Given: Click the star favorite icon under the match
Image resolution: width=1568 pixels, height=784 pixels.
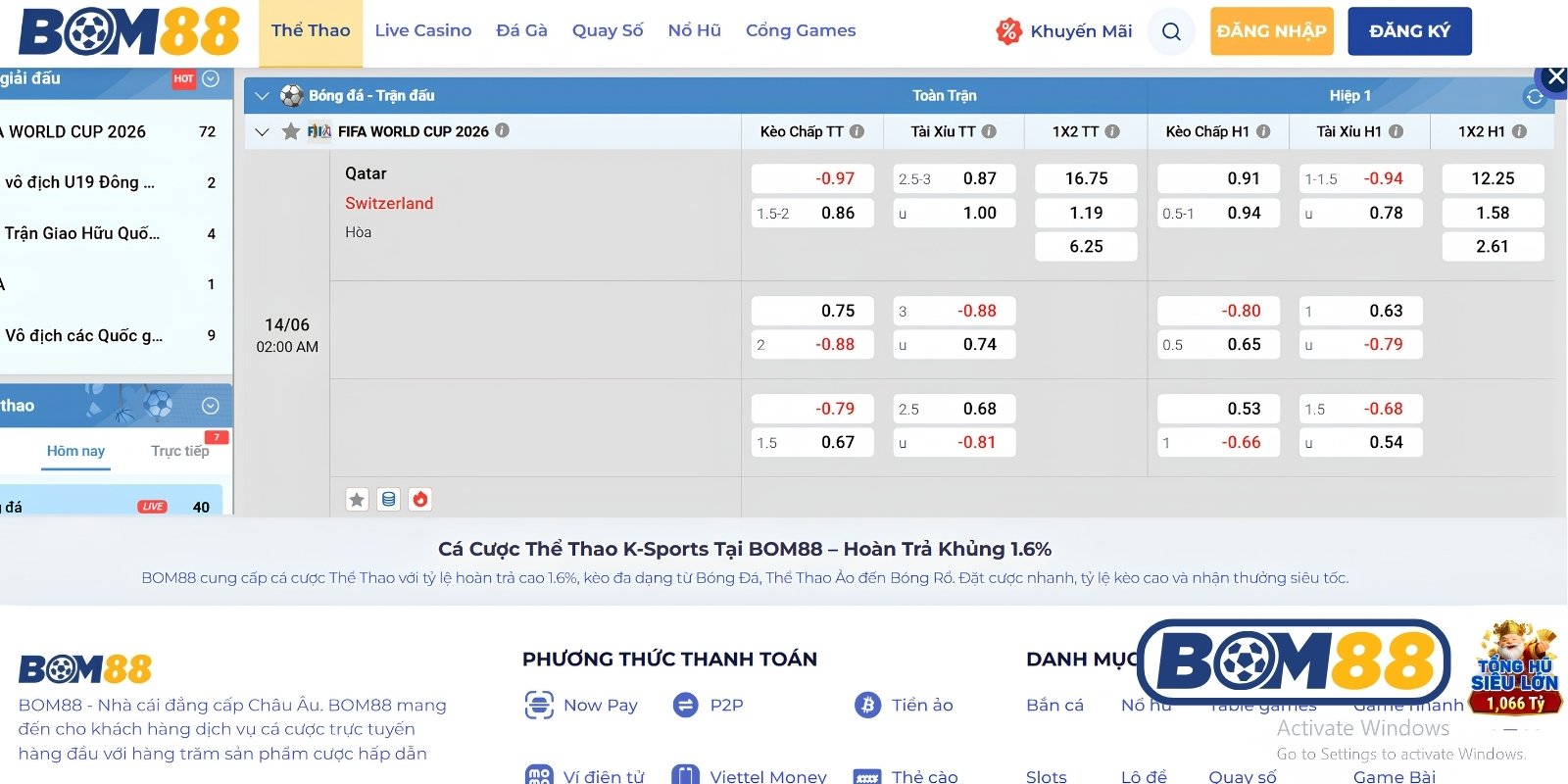Looking at the screenshot, I should 357,500.
